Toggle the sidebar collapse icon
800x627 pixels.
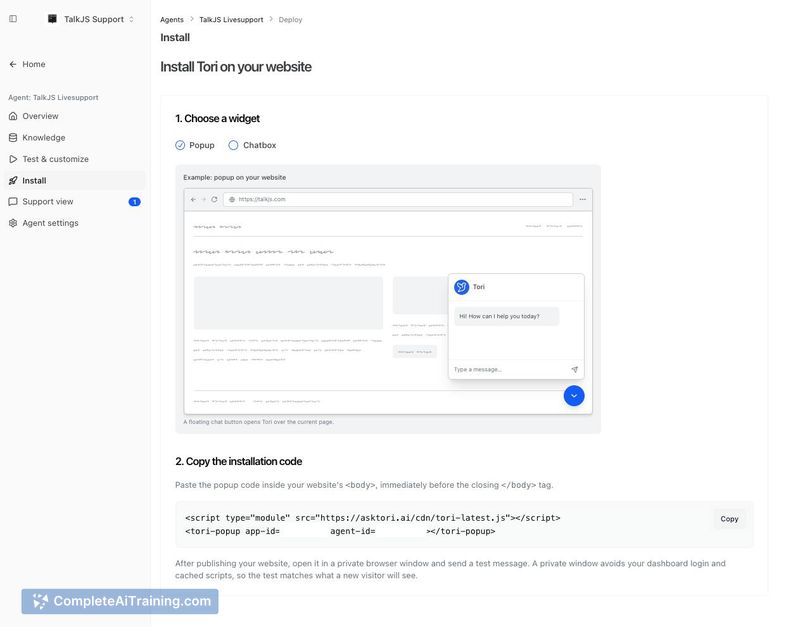point(13,19)
